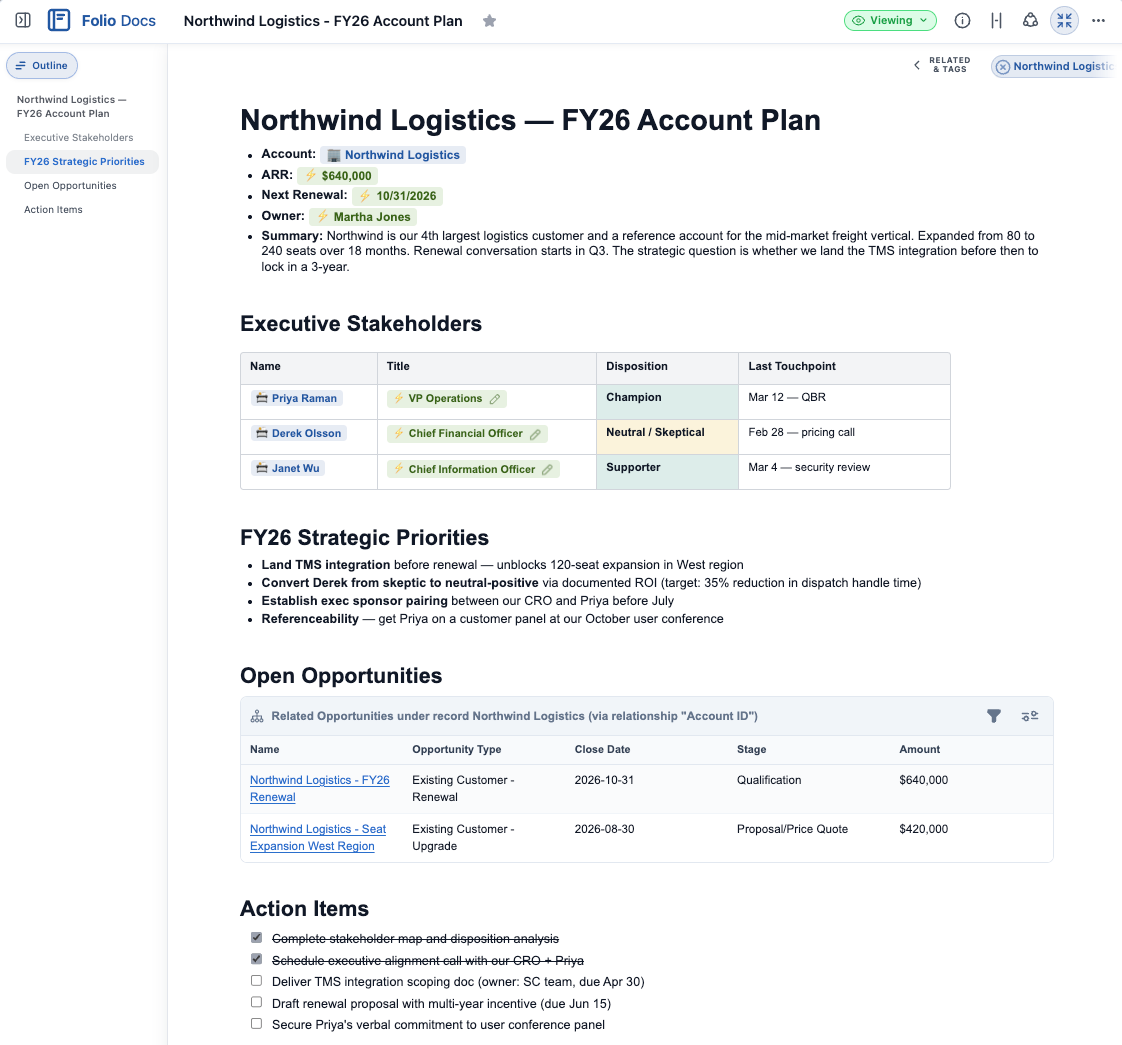The height and width of the screenshot is (1045, 1122).
Task: Check off Priya's user conference panel commitment
Action: click(256, 1023)
